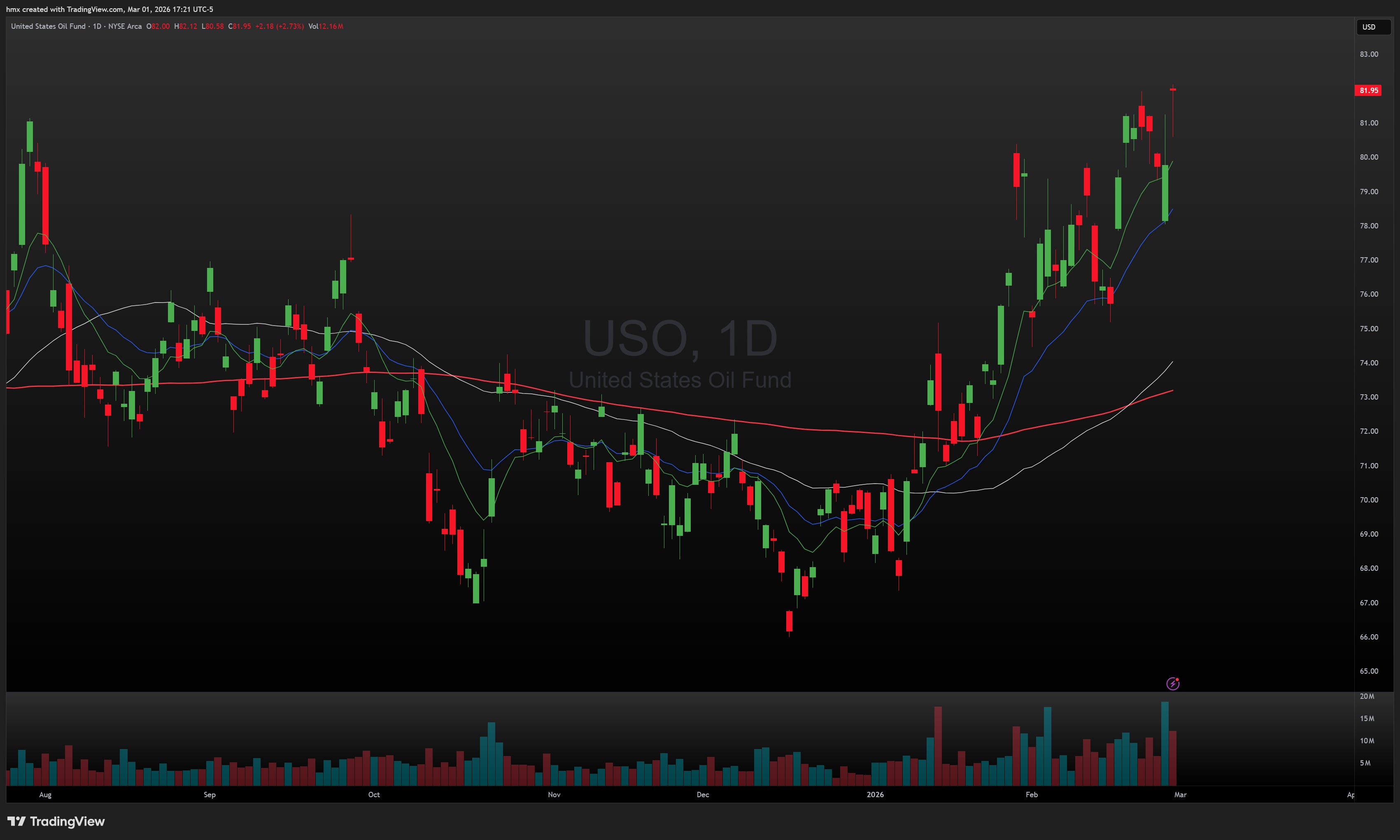Screen dimensions: 1400x840
Task: Click the 2026 label on time axis
Action: pyautogui.click(x=875, y=795)
